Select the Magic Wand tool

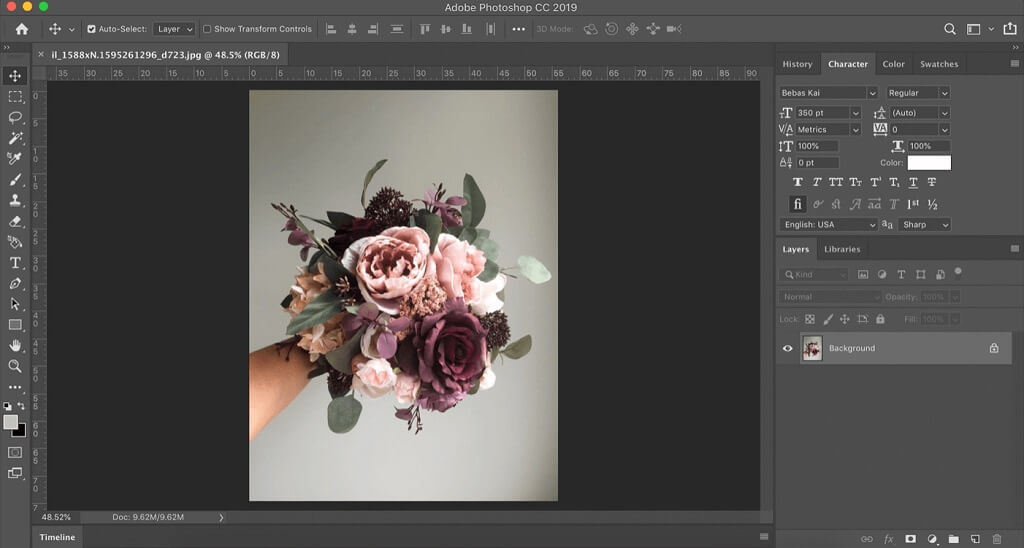pos(14,138)
